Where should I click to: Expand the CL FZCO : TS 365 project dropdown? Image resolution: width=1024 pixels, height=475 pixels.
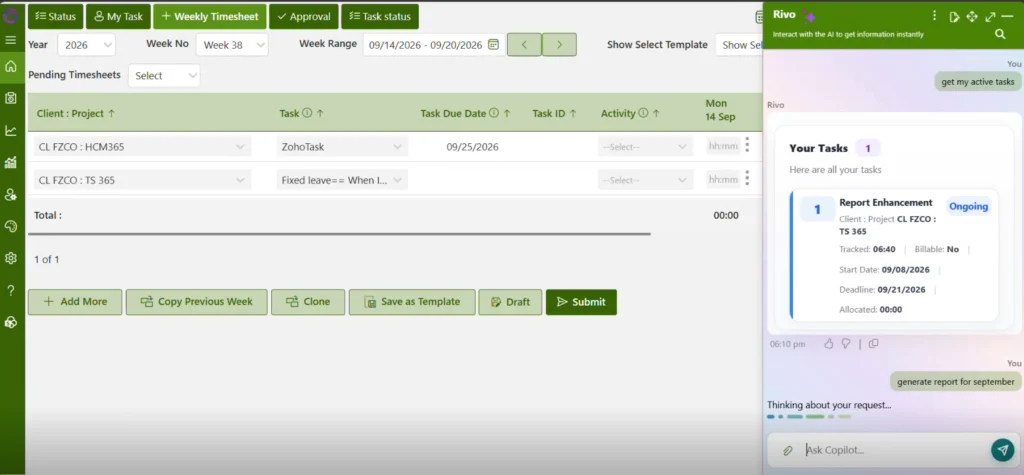click(142, 180)
